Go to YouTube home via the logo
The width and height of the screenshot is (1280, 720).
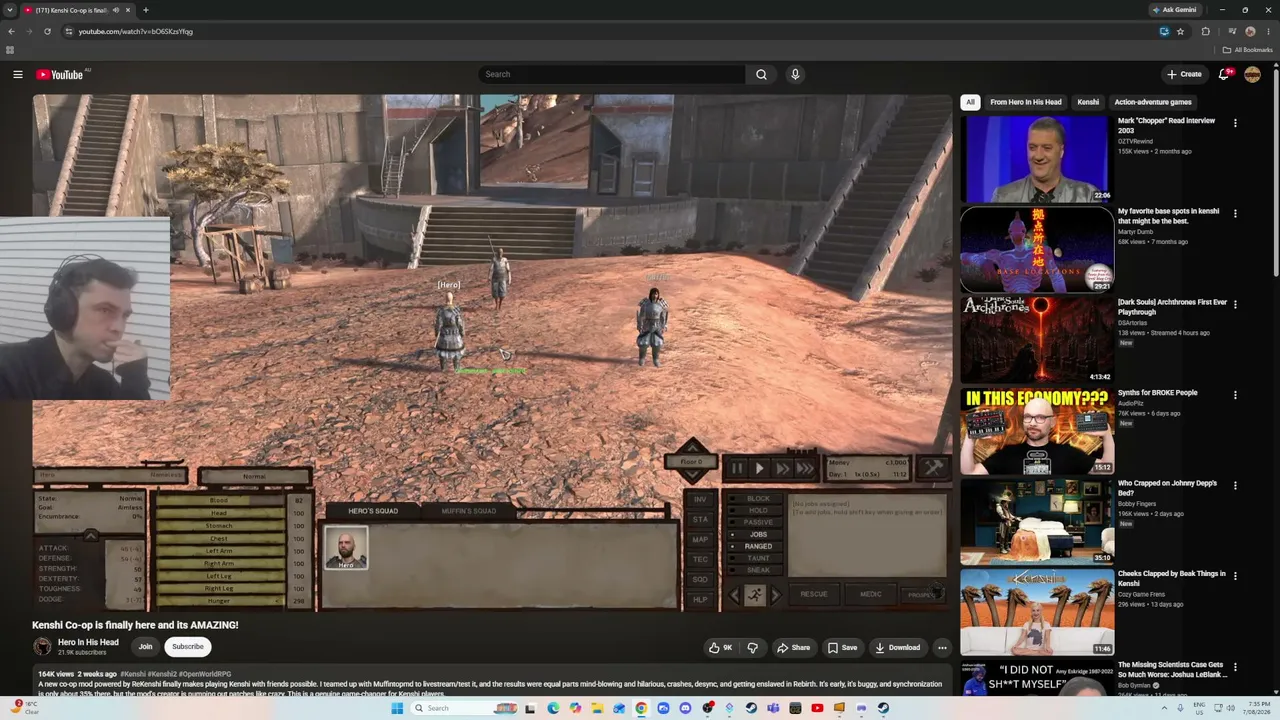click(x=60, y=74)
